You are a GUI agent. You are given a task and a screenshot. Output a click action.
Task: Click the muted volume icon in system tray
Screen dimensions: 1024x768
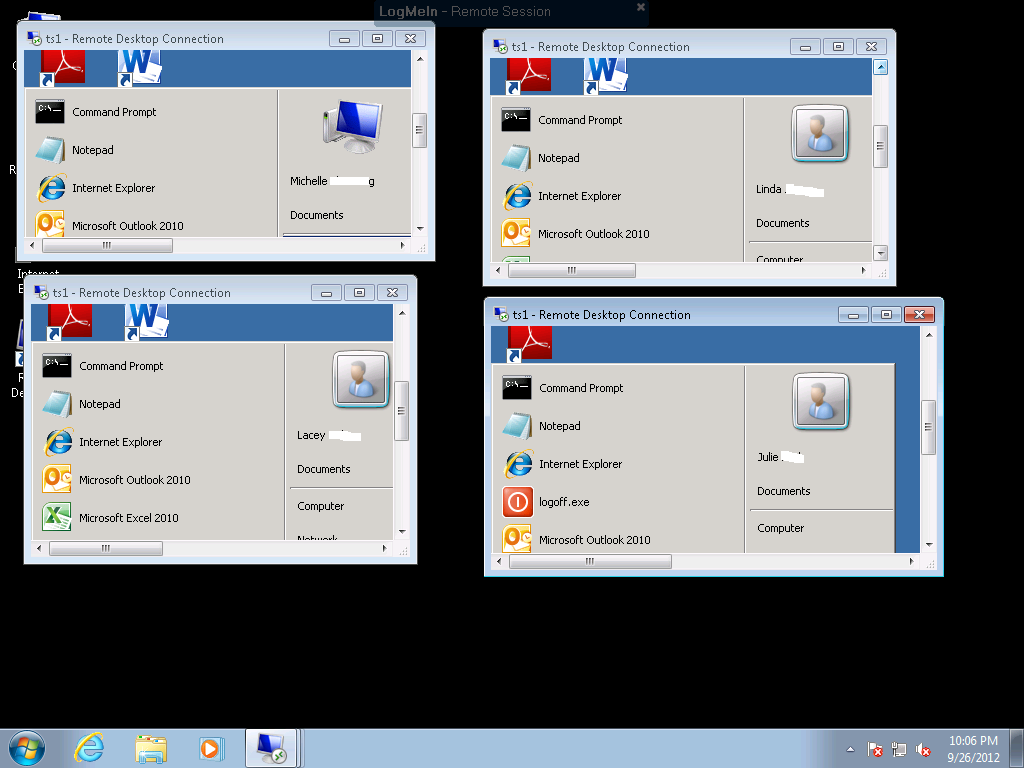924,750
